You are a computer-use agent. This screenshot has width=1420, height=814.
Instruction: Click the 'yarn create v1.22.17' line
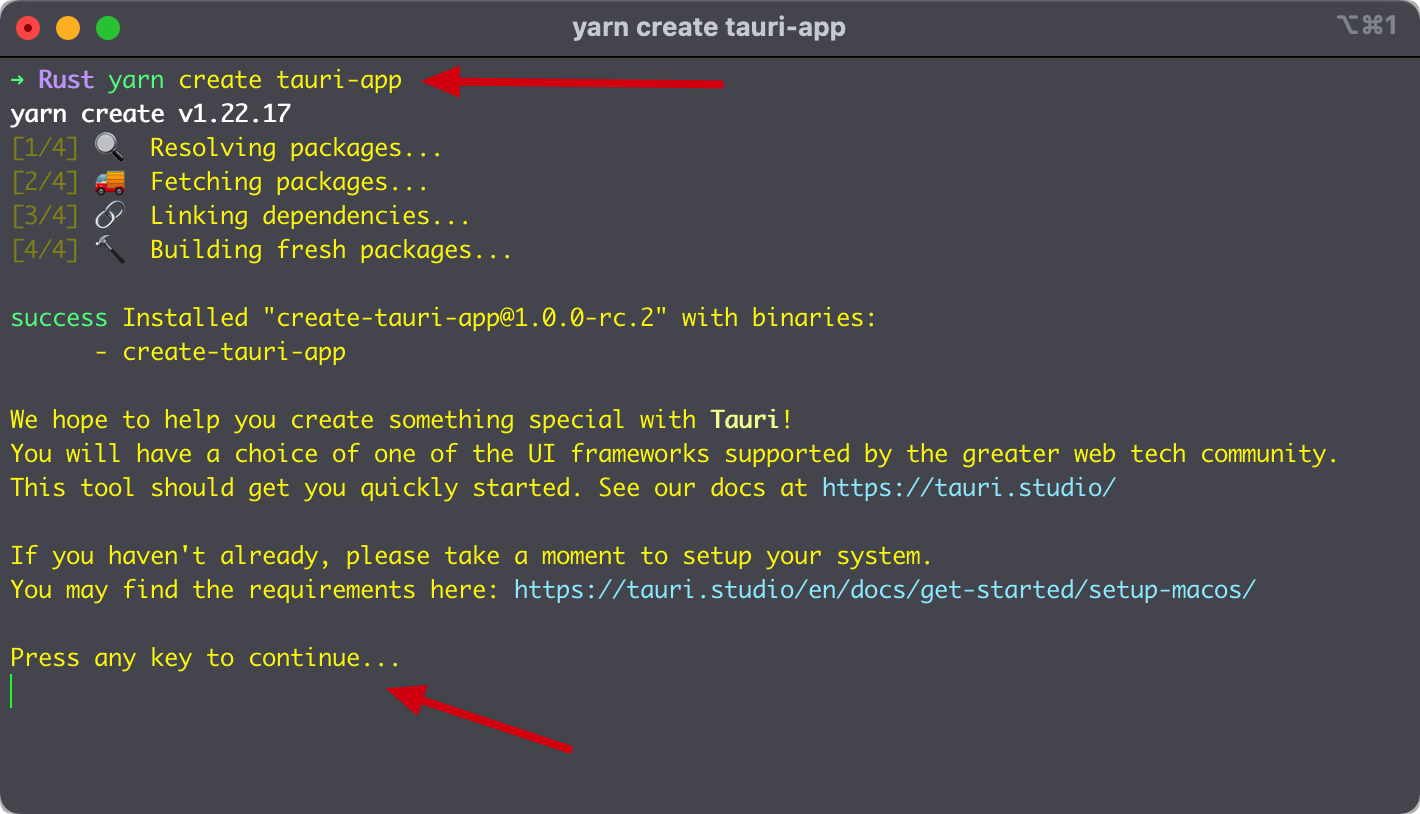(x=150, y=114)
